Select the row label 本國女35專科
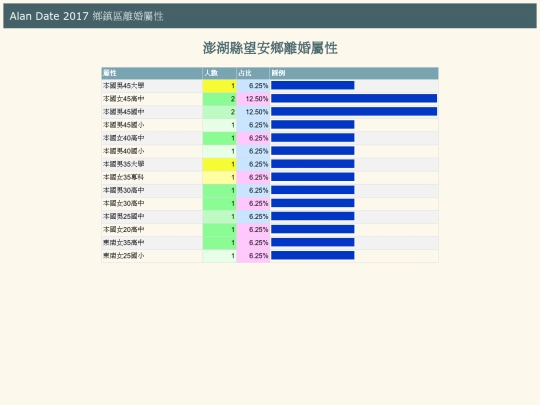This screenshot has height=405, width=540. point(123,177)
